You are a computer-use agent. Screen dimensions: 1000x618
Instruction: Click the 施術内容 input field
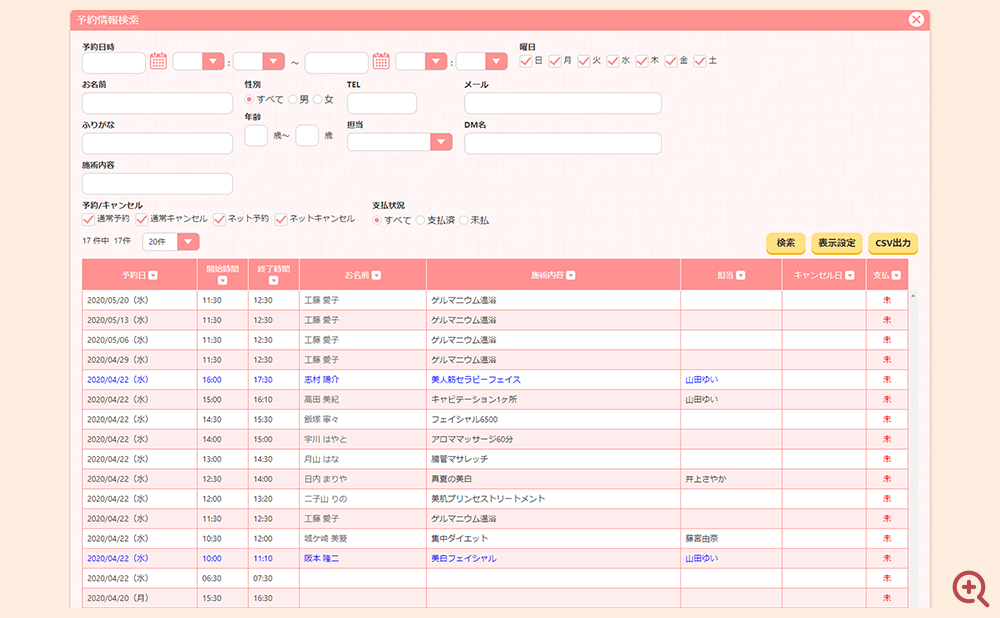pos(158,184)
